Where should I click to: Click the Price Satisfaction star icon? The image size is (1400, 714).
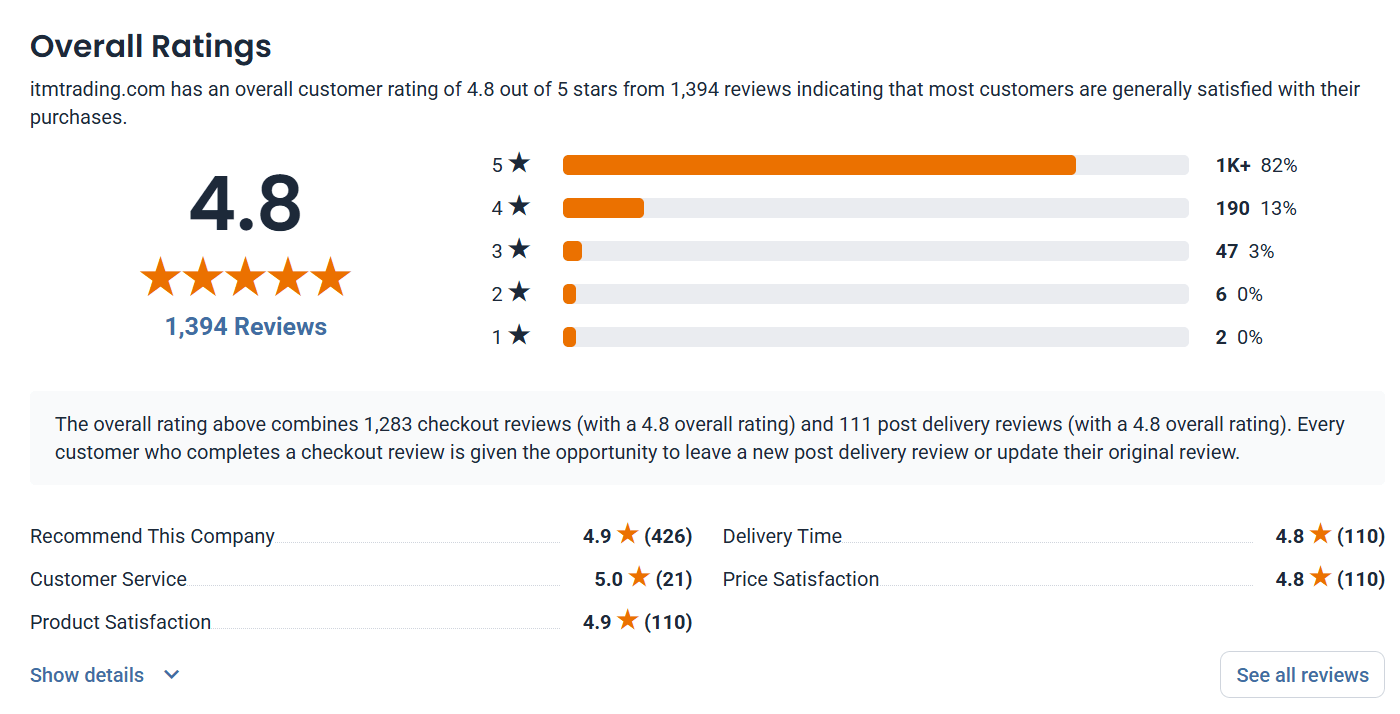pyautogui.click(x=1320, y=578)
